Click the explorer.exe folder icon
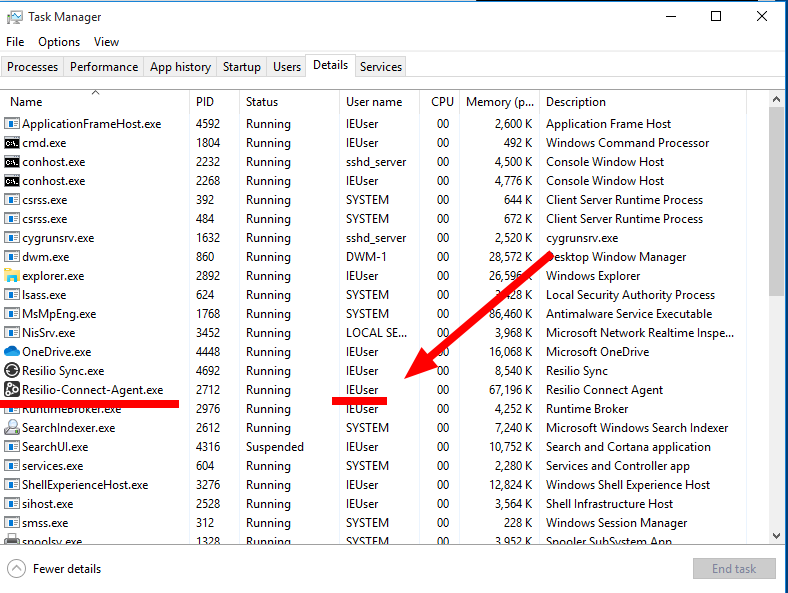Screen dimensions: 788x593 click(12, 276)
